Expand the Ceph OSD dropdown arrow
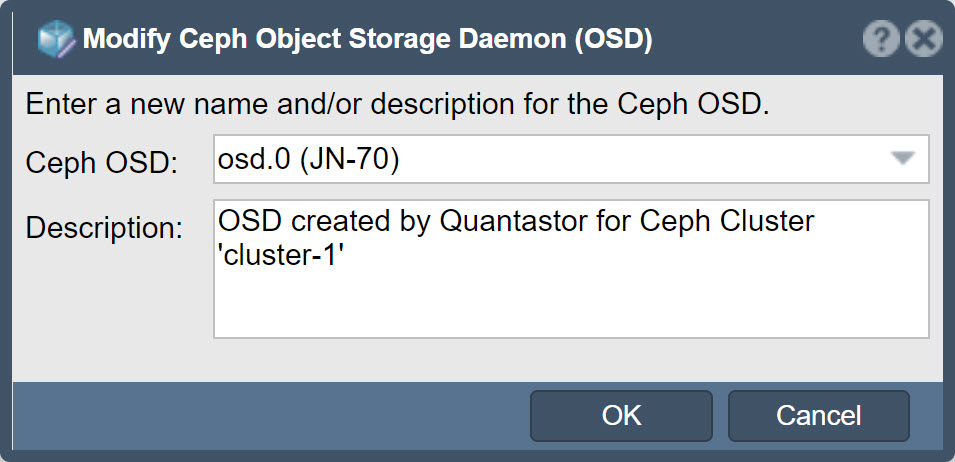Screen dimensions: 955x462 tap(903, 159)
